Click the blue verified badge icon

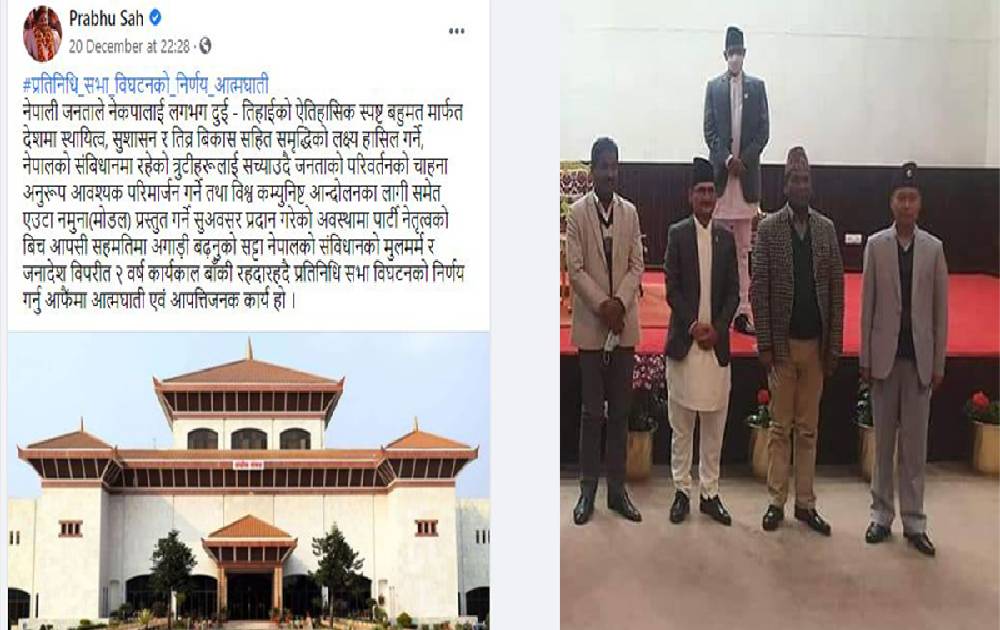coord(155,18)
